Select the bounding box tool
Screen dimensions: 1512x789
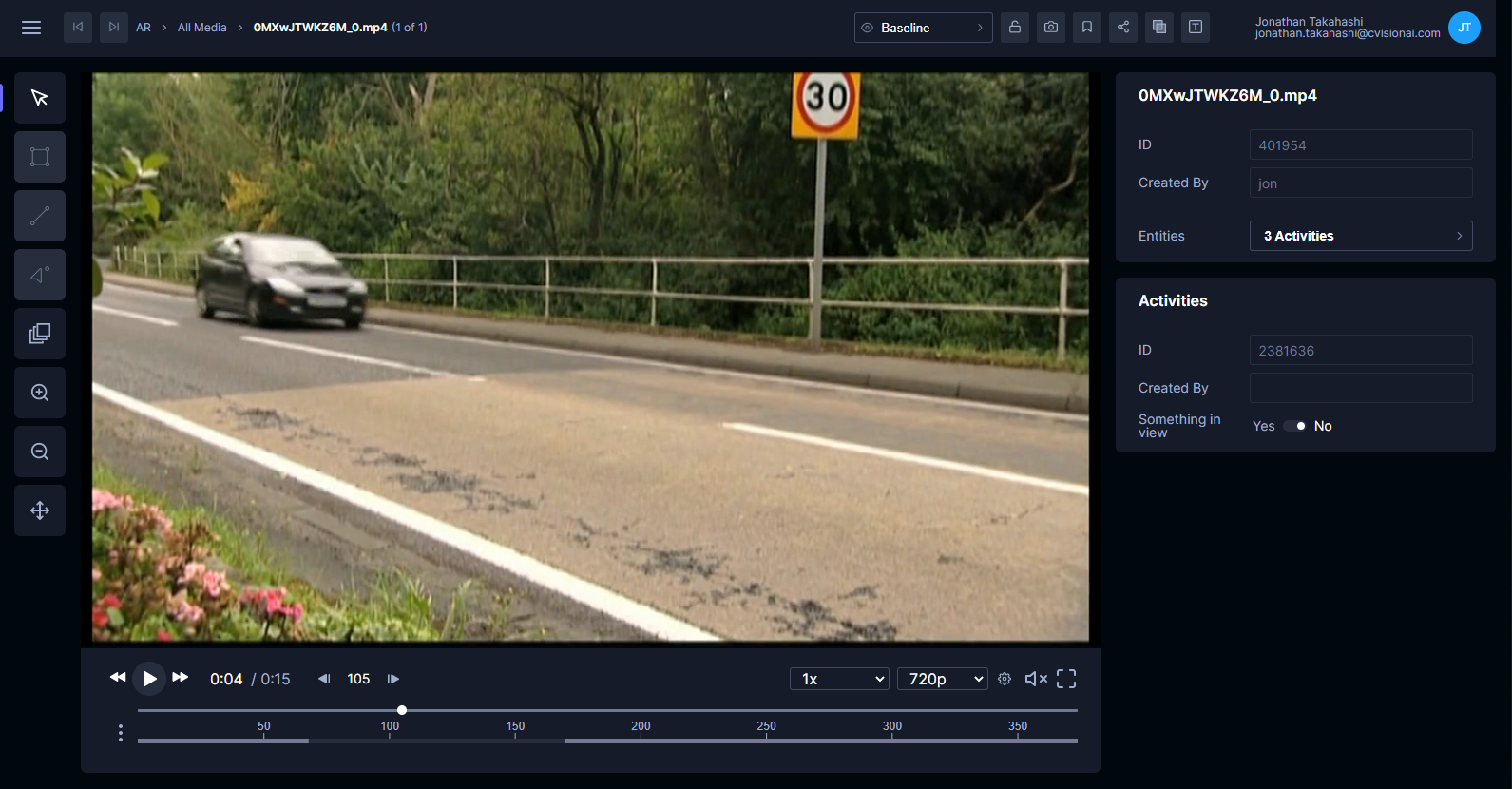tap(40, 157)
